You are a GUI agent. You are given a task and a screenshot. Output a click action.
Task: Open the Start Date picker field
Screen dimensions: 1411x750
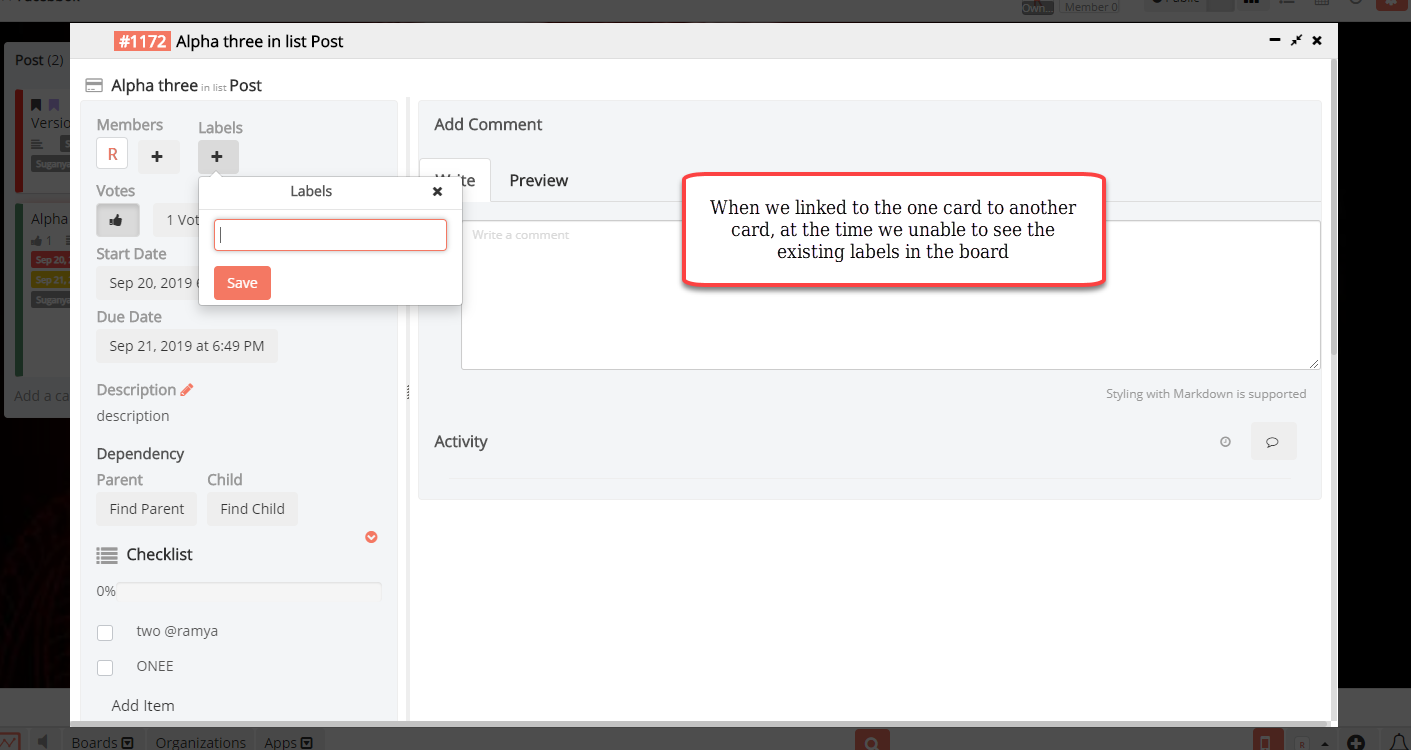[148, 283]
